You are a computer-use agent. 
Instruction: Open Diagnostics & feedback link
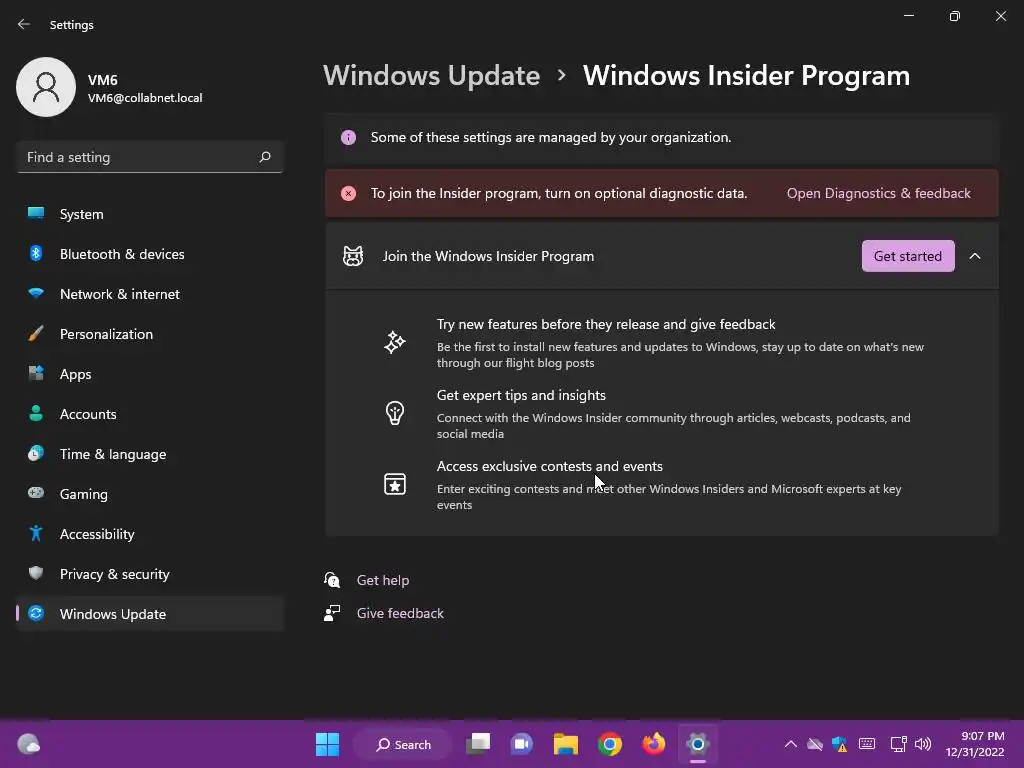coord(878,193)
